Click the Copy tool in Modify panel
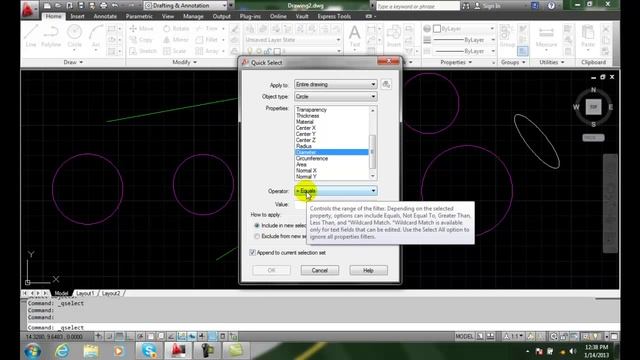 (141, 40)
